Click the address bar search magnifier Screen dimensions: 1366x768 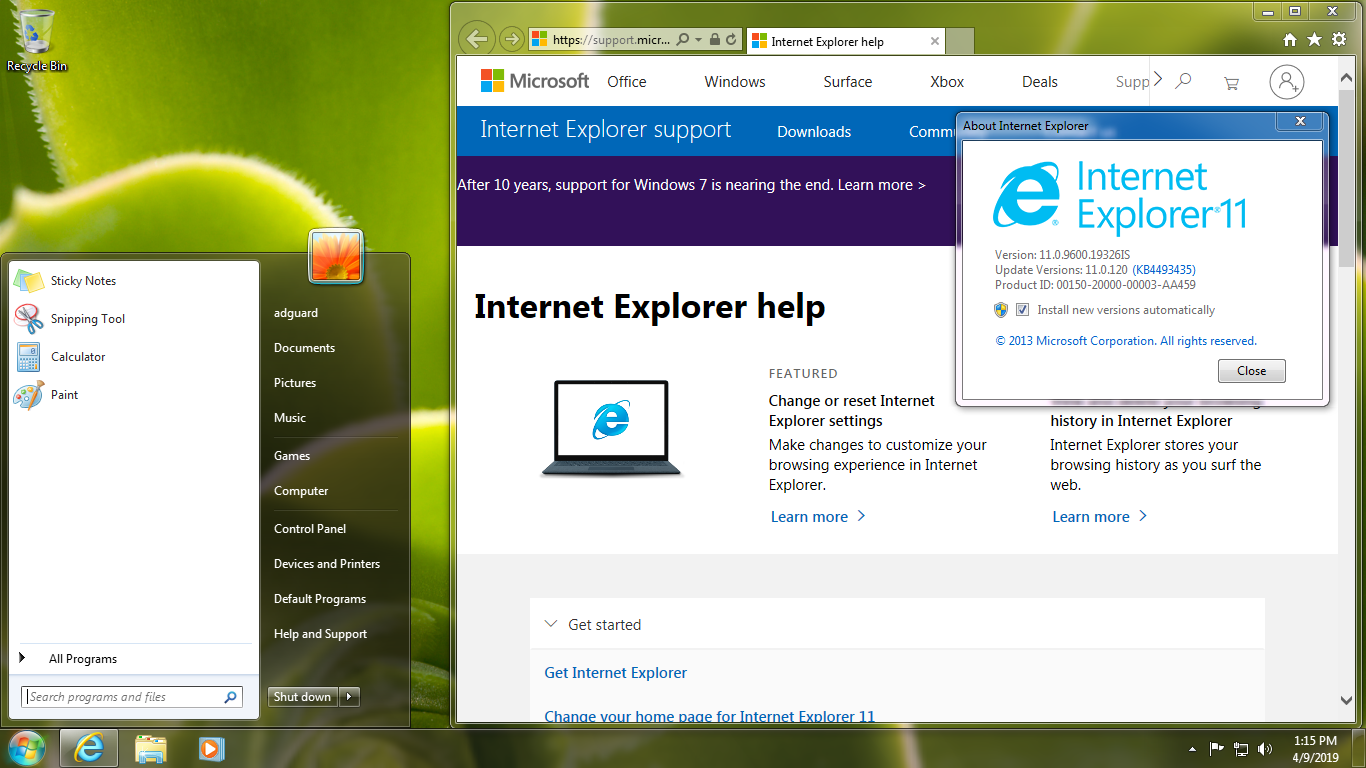point(683,40)
